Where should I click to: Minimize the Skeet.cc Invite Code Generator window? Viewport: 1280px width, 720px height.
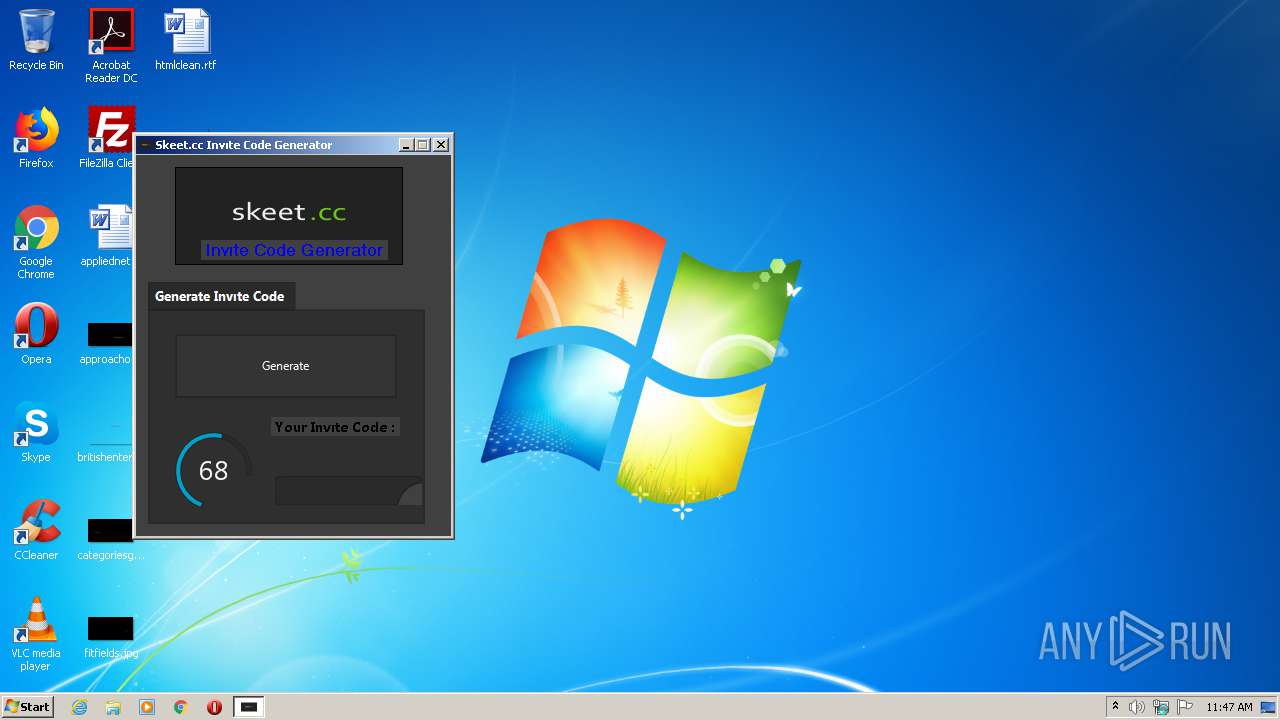click(406, 145)
